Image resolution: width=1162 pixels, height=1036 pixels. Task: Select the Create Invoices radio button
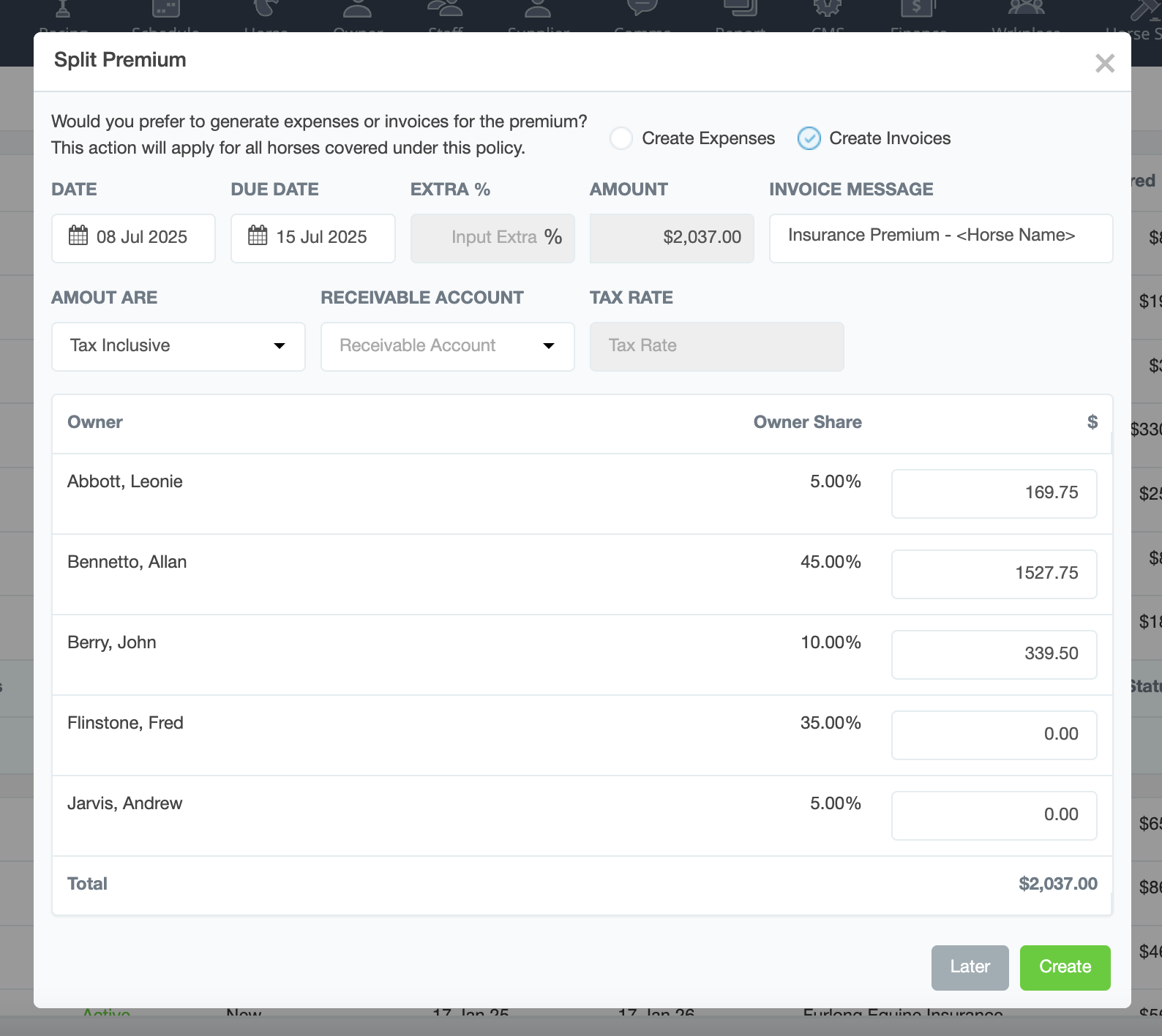pos(809,138)
